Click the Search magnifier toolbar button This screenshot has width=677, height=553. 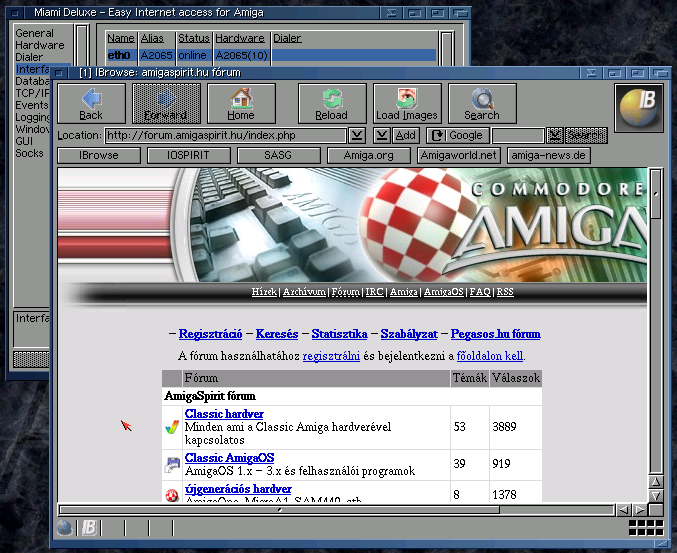pyautogui.click(x=482, y=103)
